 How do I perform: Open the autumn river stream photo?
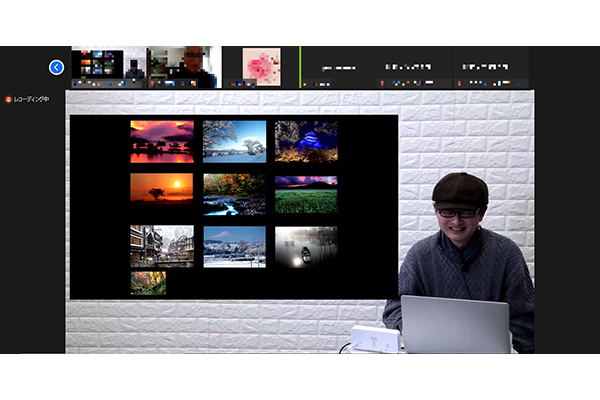pyautogui.click(x=235, y=194)
